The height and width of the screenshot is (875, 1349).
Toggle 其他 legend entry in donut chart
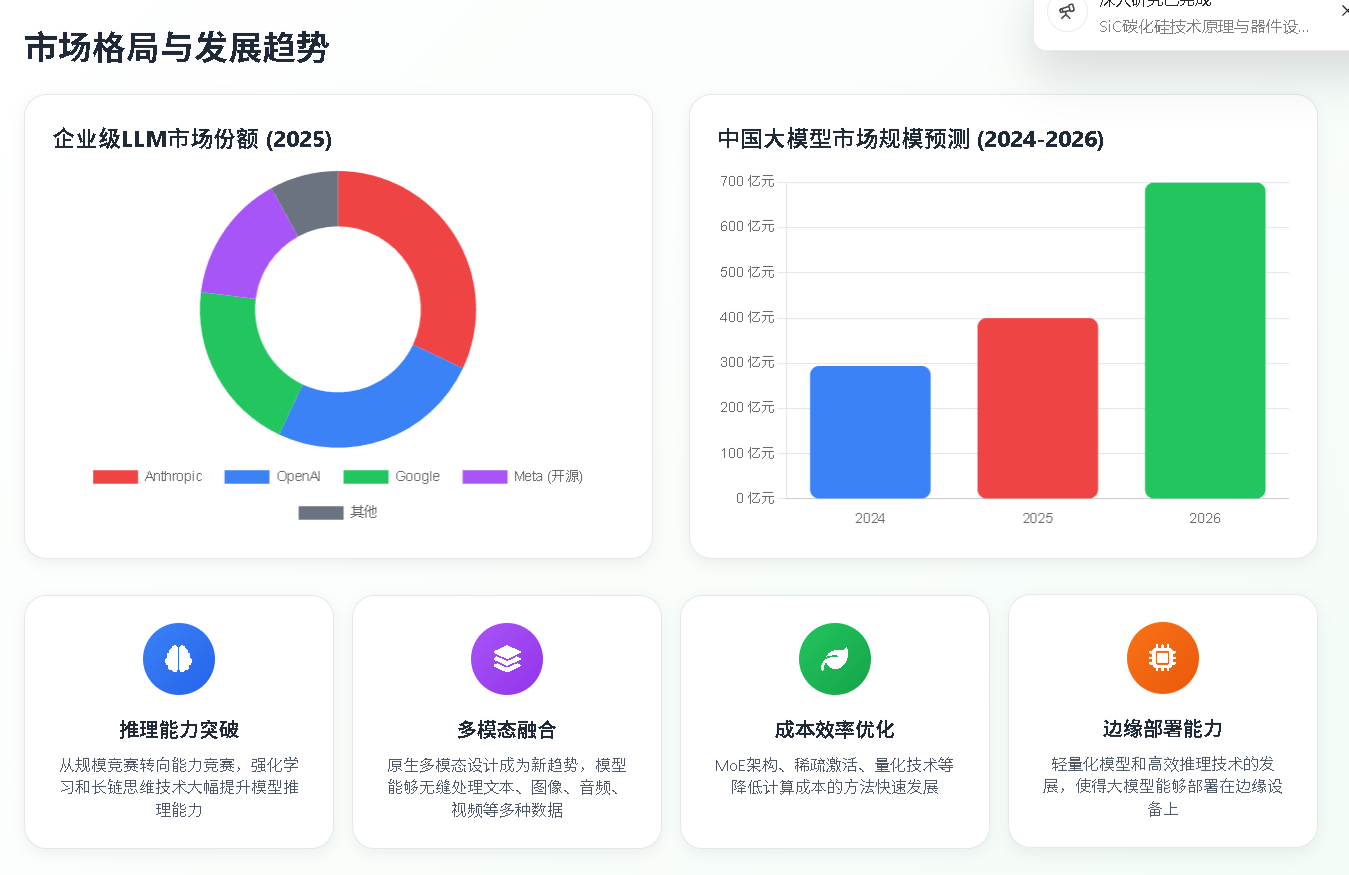pyautogui.click(x=338, y=512)
